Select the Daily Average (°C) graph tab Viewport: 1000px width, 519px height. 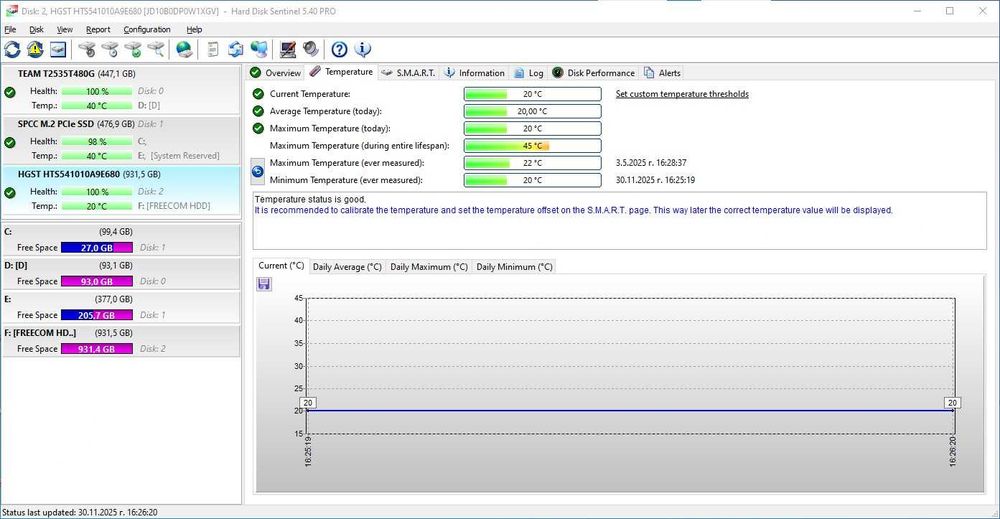(347, 267)
